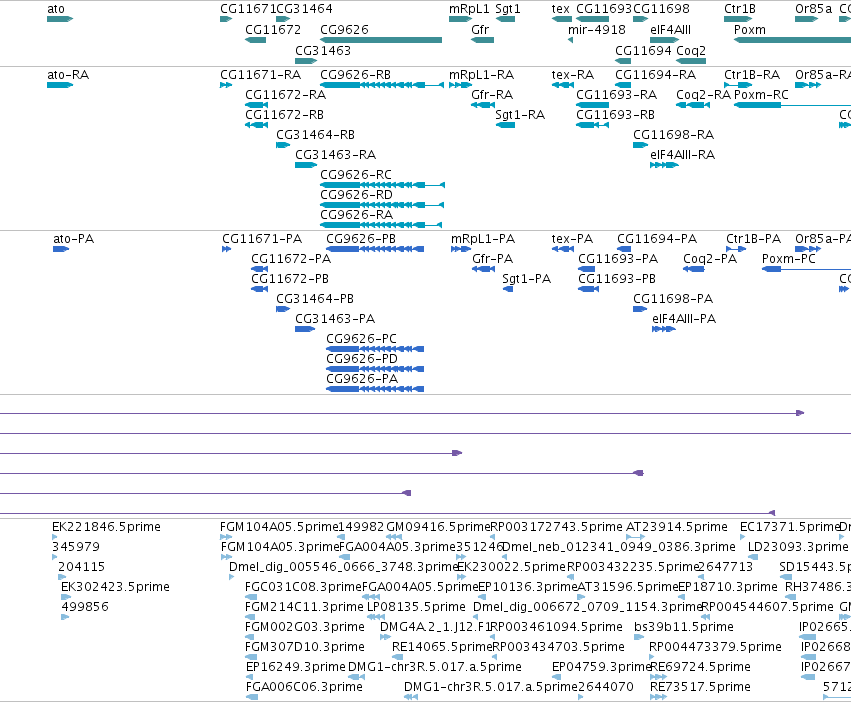Click the mRpL1-RA transcript label
851x702 pixels.
pos(481,74)
